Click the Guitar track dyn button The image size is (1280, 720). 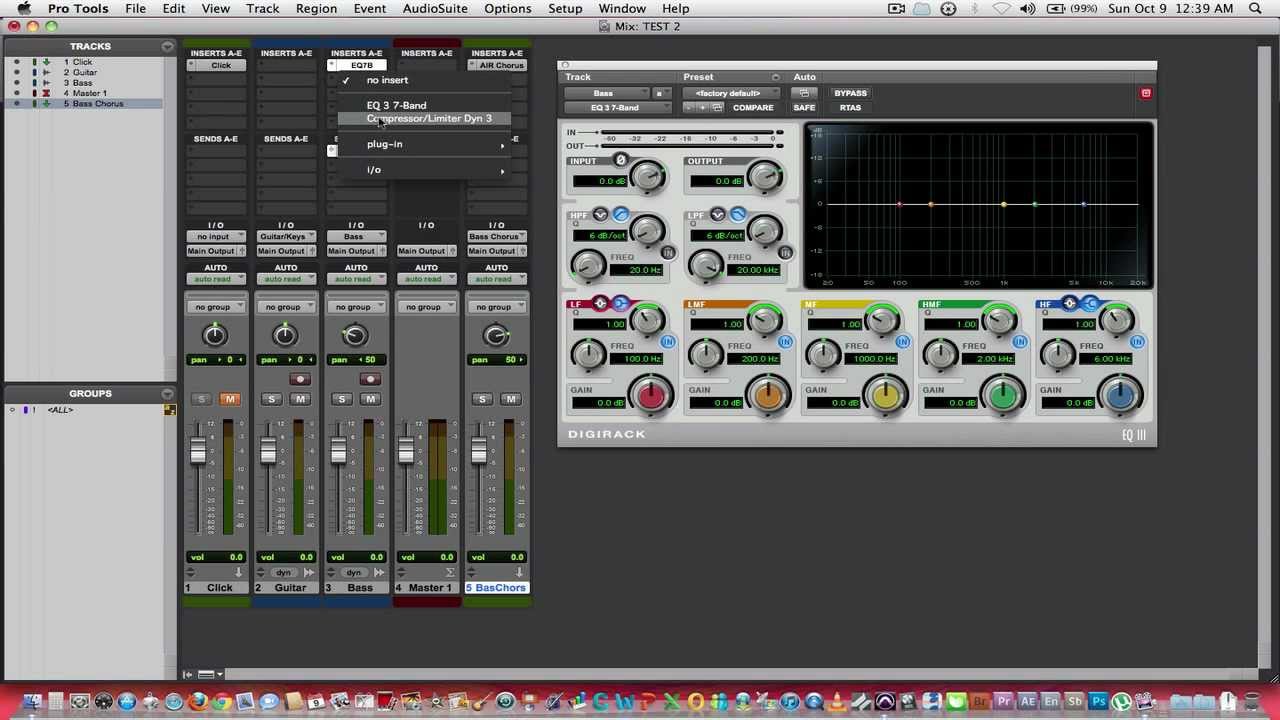click(284, 573)
